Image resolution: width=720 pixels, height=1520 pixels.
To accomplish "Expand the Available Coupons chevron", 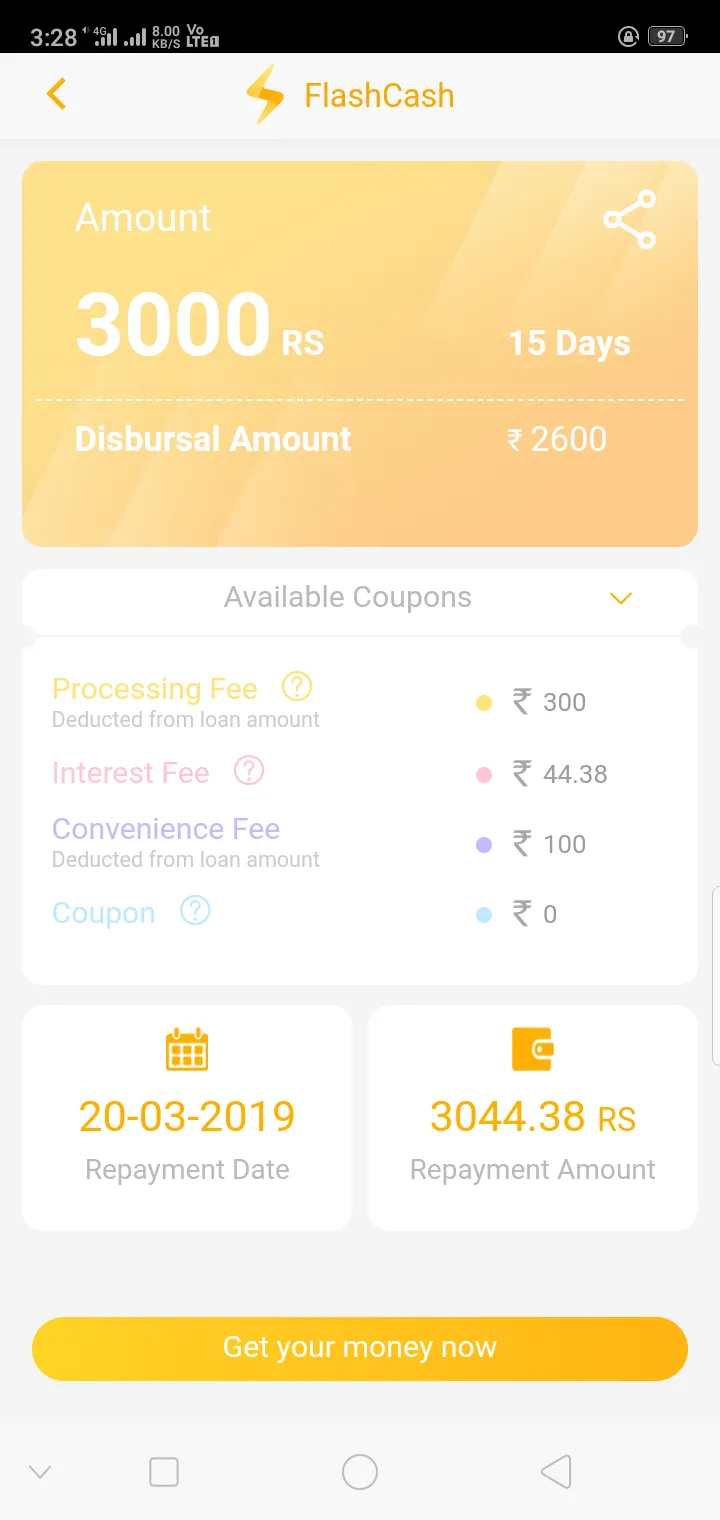I will [621, 598].
